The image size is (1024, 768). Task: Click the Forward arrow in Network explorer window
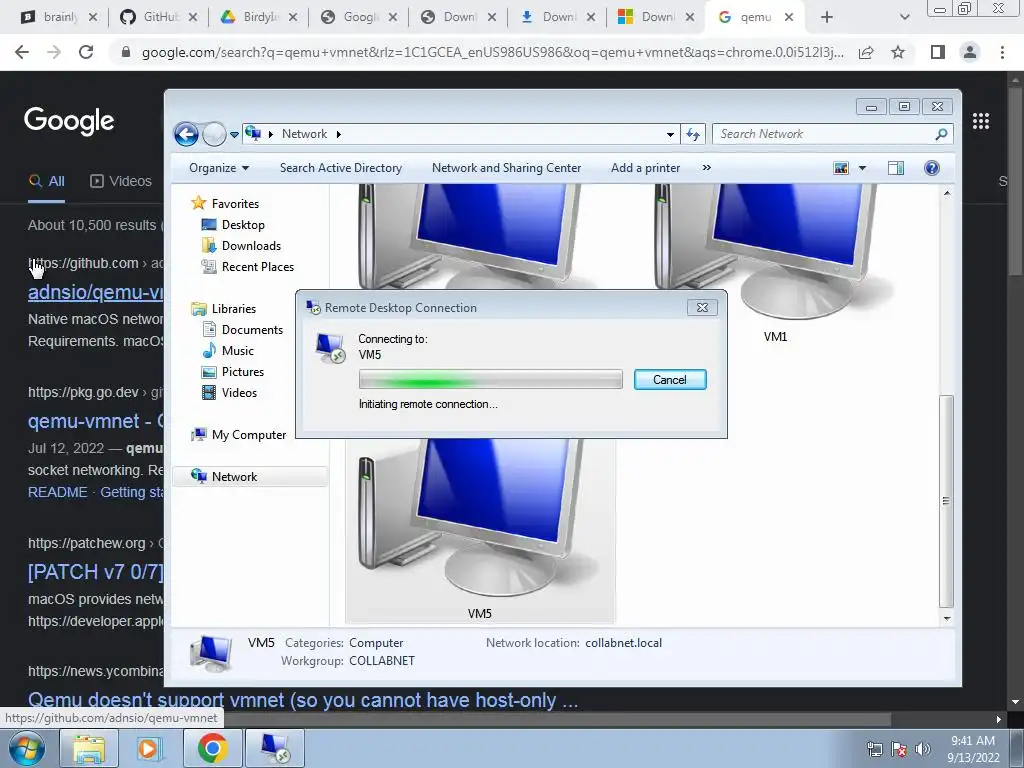(x=214, y=135)
